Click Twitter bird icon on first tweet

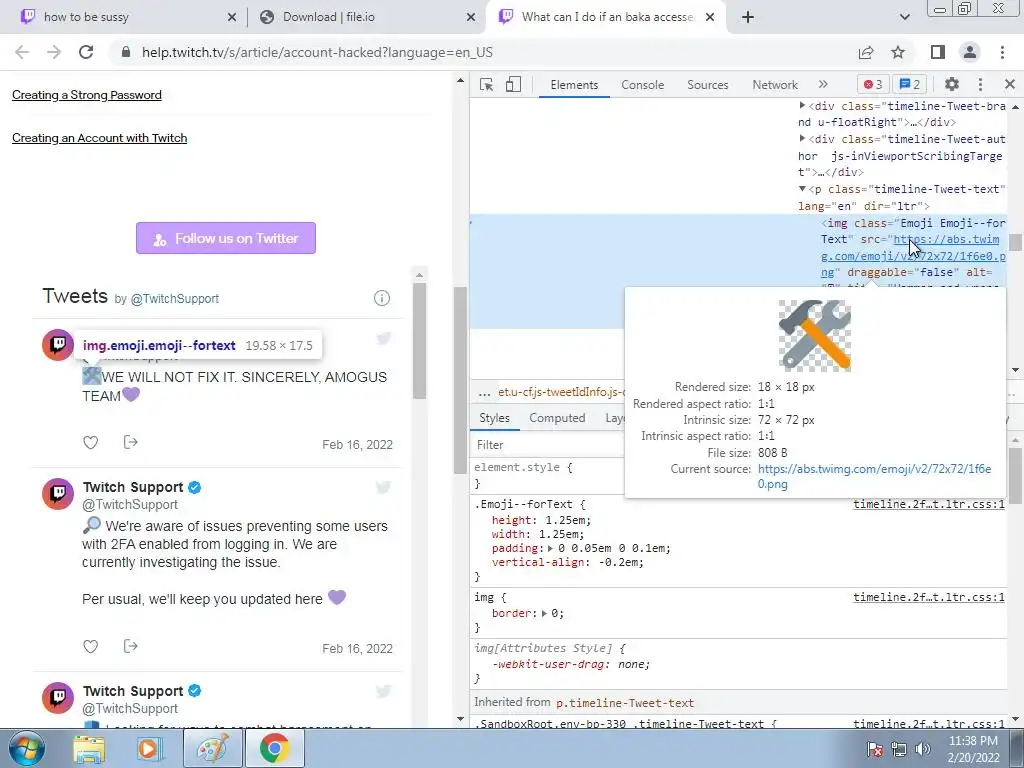(x=383, y=338)
